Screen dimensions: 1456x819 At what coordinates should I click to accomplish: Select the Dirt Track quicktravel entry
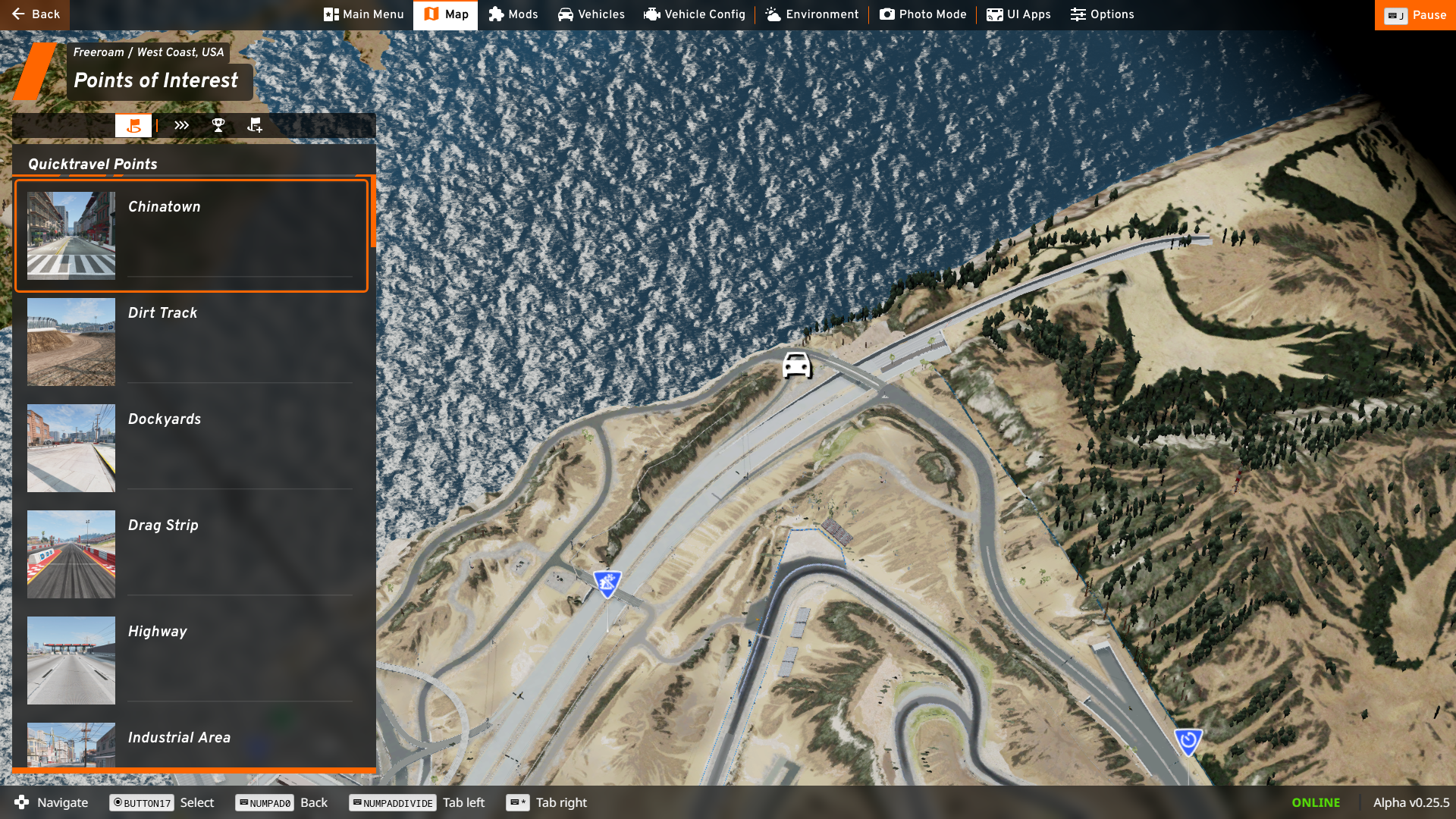[191, 342]
